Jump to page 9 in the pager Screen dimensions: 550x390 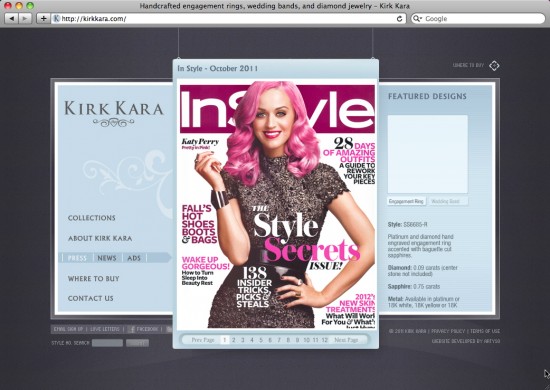[x=297, y=340]
